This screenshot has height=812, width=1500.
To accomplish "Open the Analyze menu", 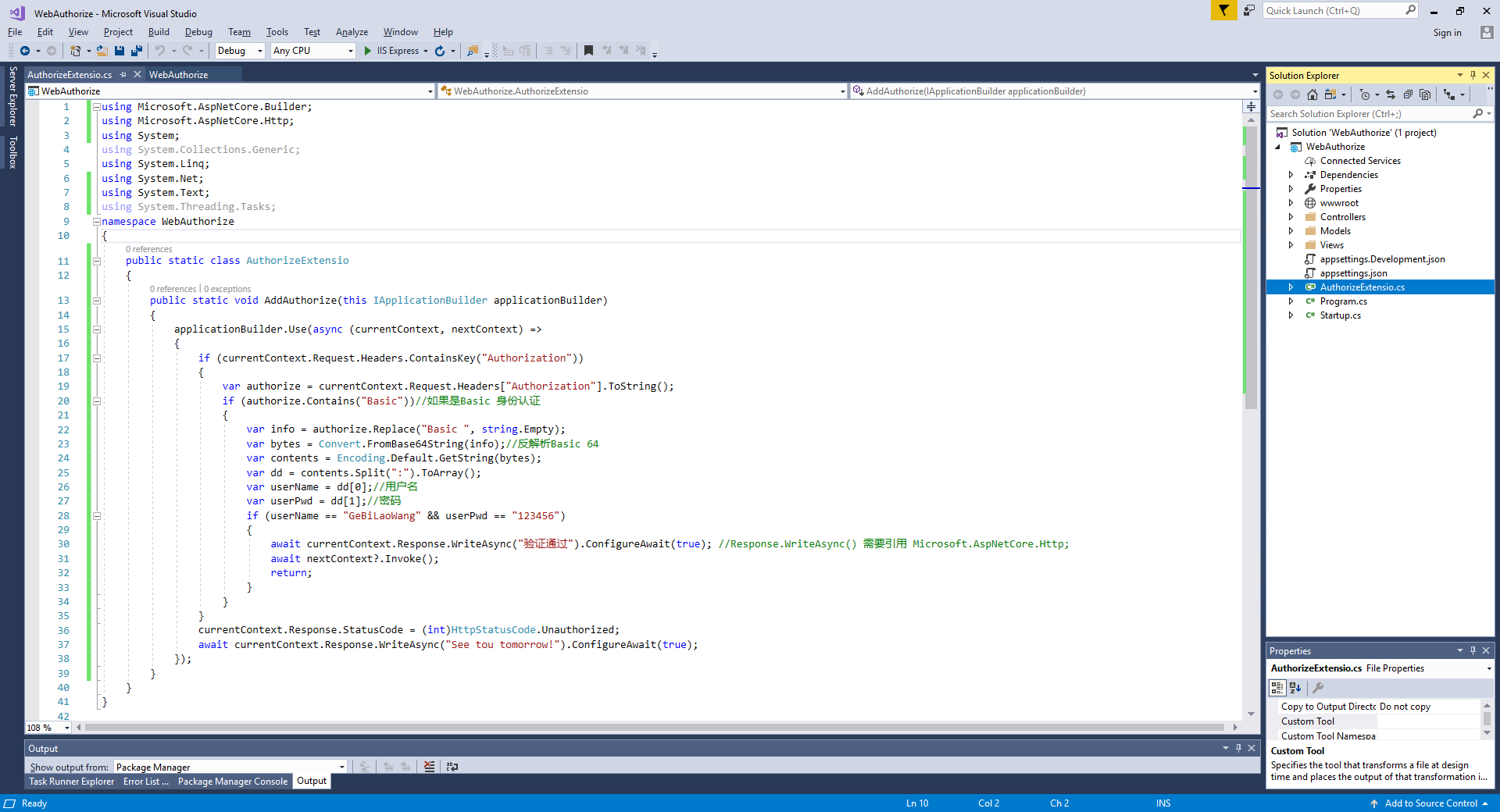I will click(x=352, y=32).
